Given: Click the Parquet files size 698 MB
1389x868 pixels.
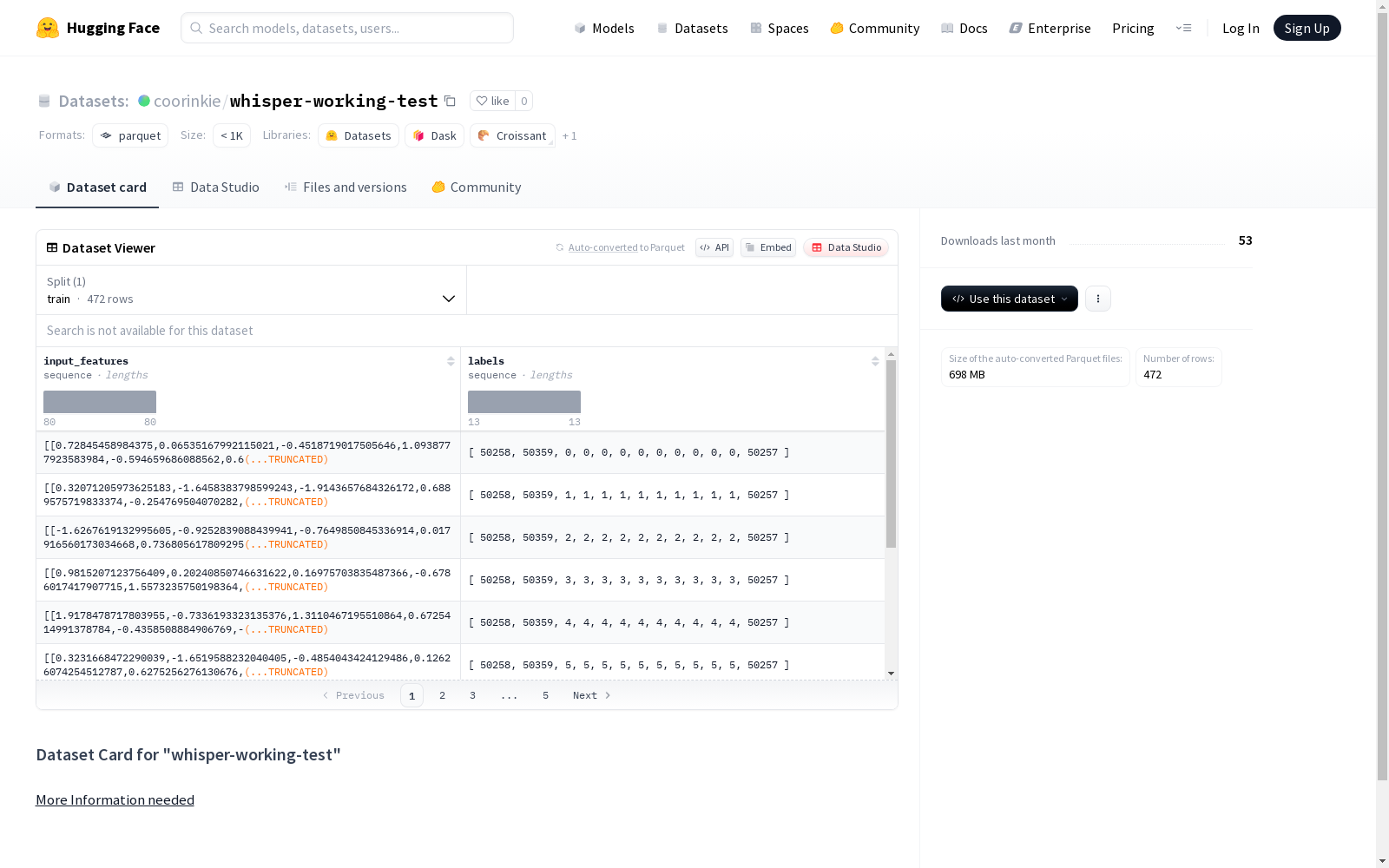Looking at the screenshot, I should 967,374.
